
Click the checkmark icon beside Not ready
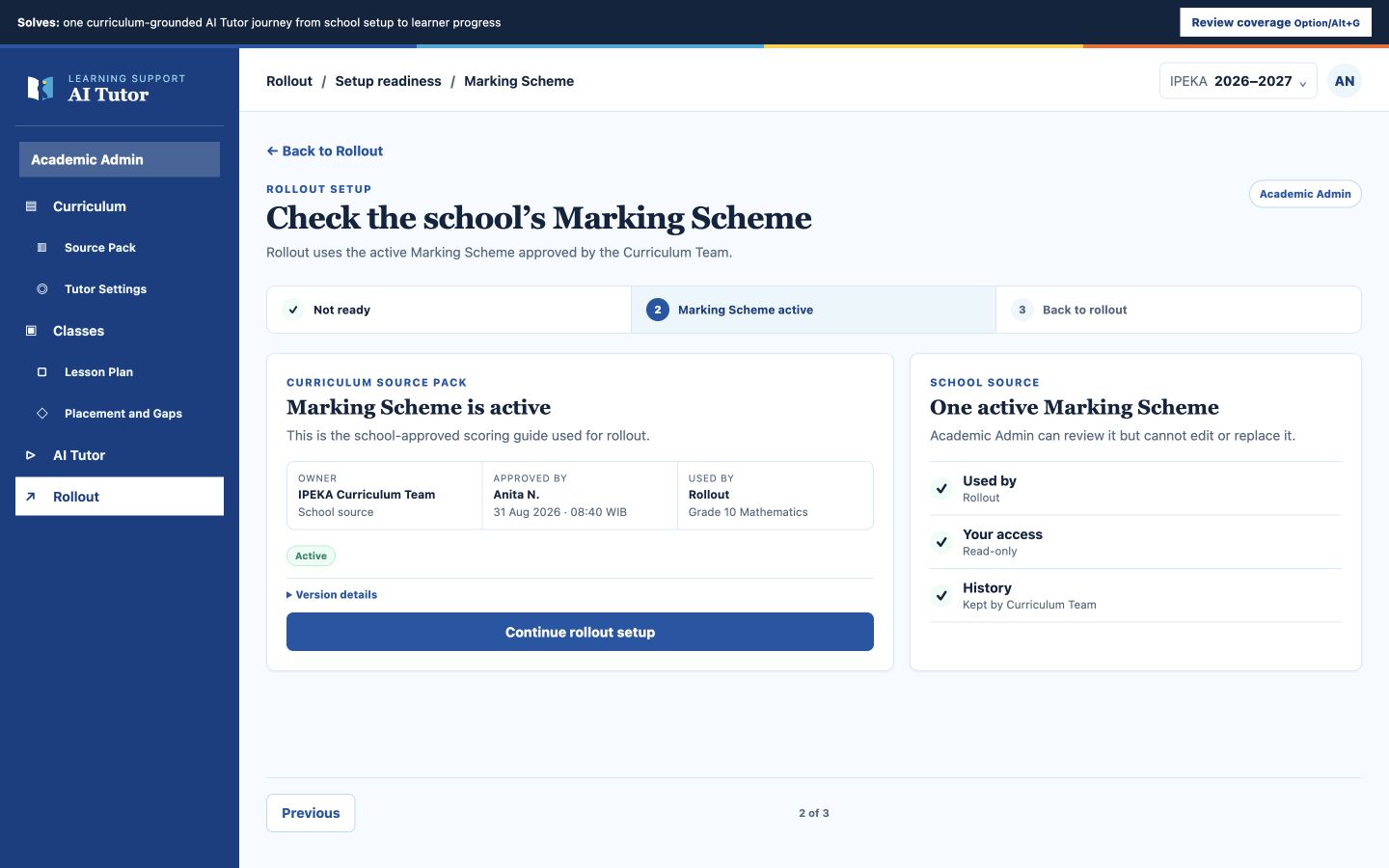pyautogui.click(x=293, y=310)
